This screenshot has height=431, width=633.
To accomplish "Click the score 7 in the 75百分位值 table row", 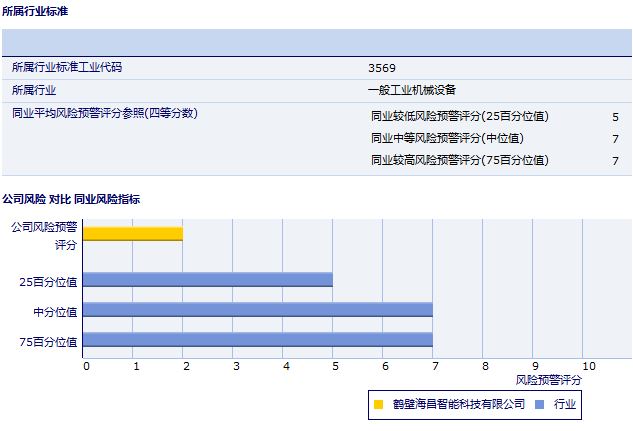I will click(615, 161).
